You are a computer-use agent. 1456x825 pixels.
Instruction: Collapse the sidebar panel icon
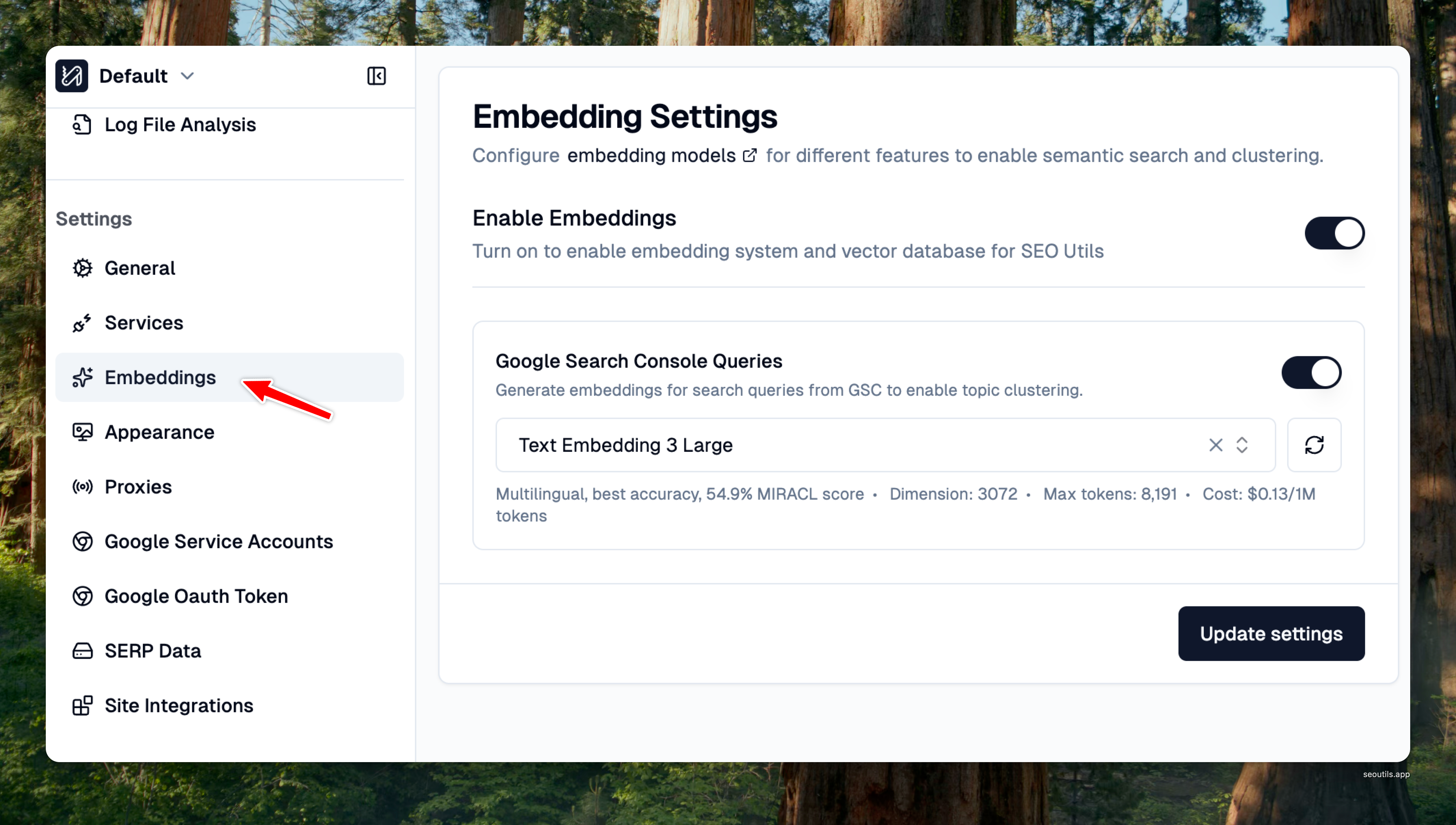tap(376, 76)
